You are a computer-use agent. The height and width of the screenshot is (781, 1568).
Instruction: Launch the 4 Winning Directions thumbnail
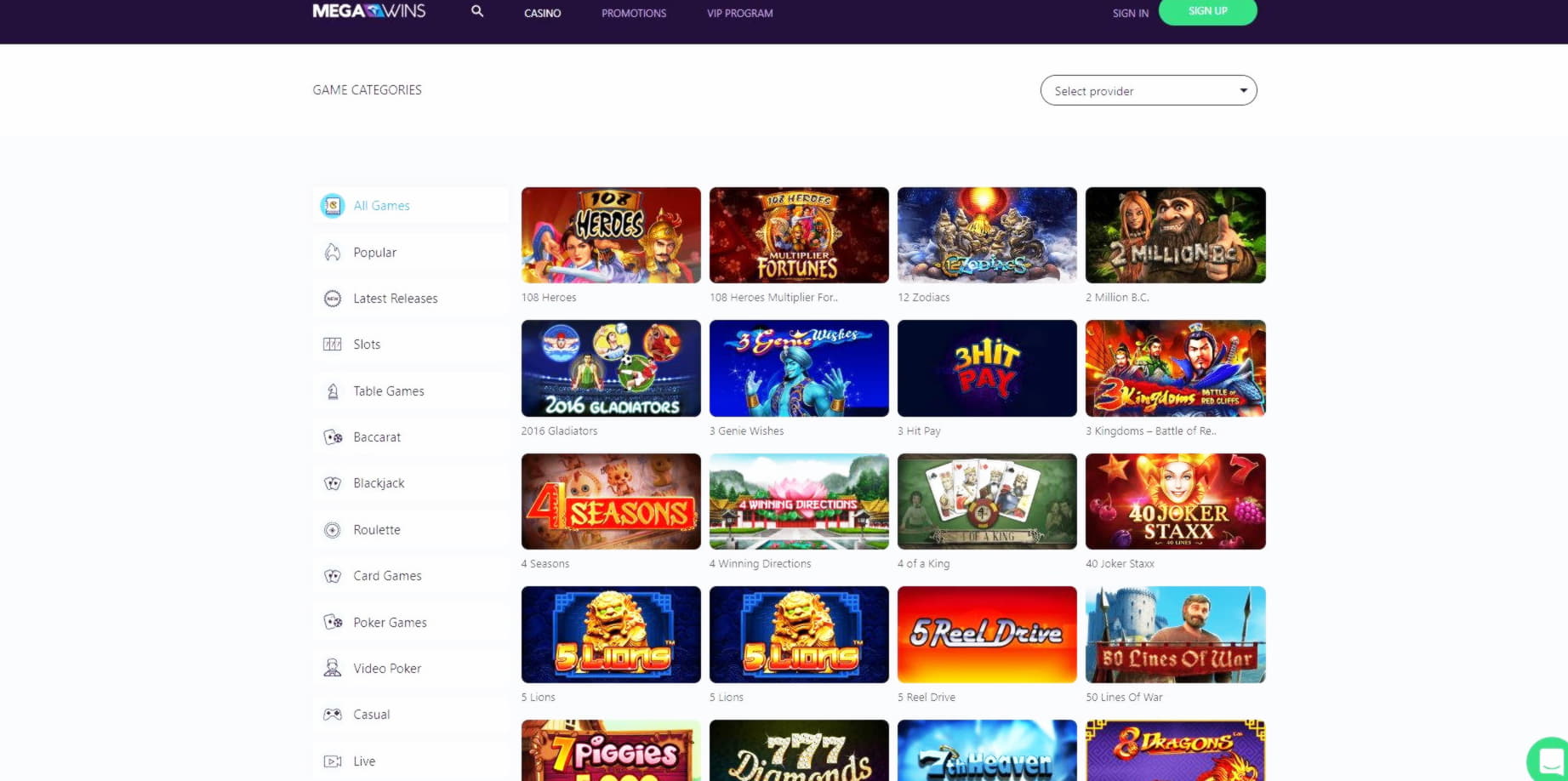(x=799, y=501)
